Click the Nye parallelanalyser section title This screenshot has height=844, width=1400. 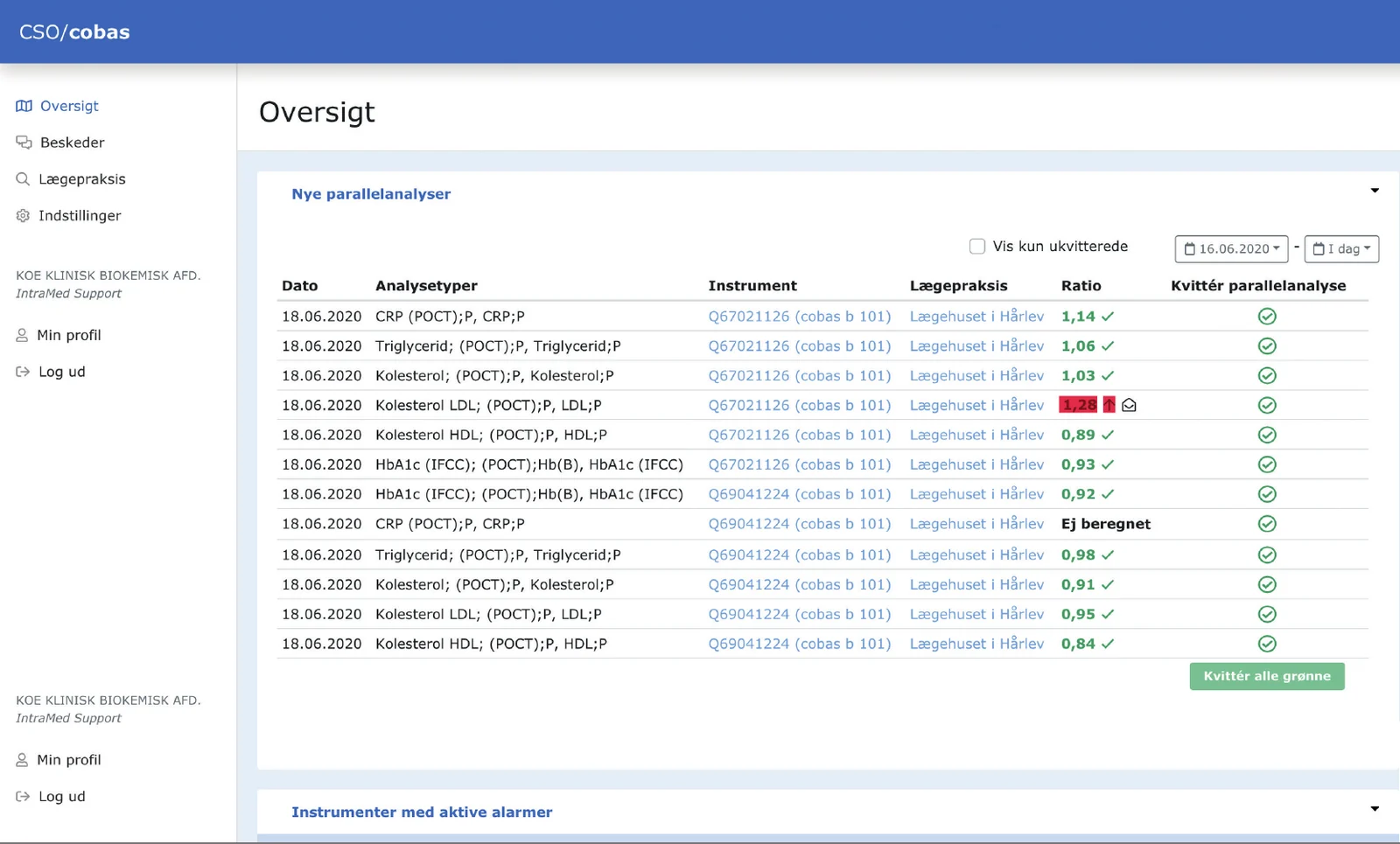pyautogui.click(x=371, y=194)
